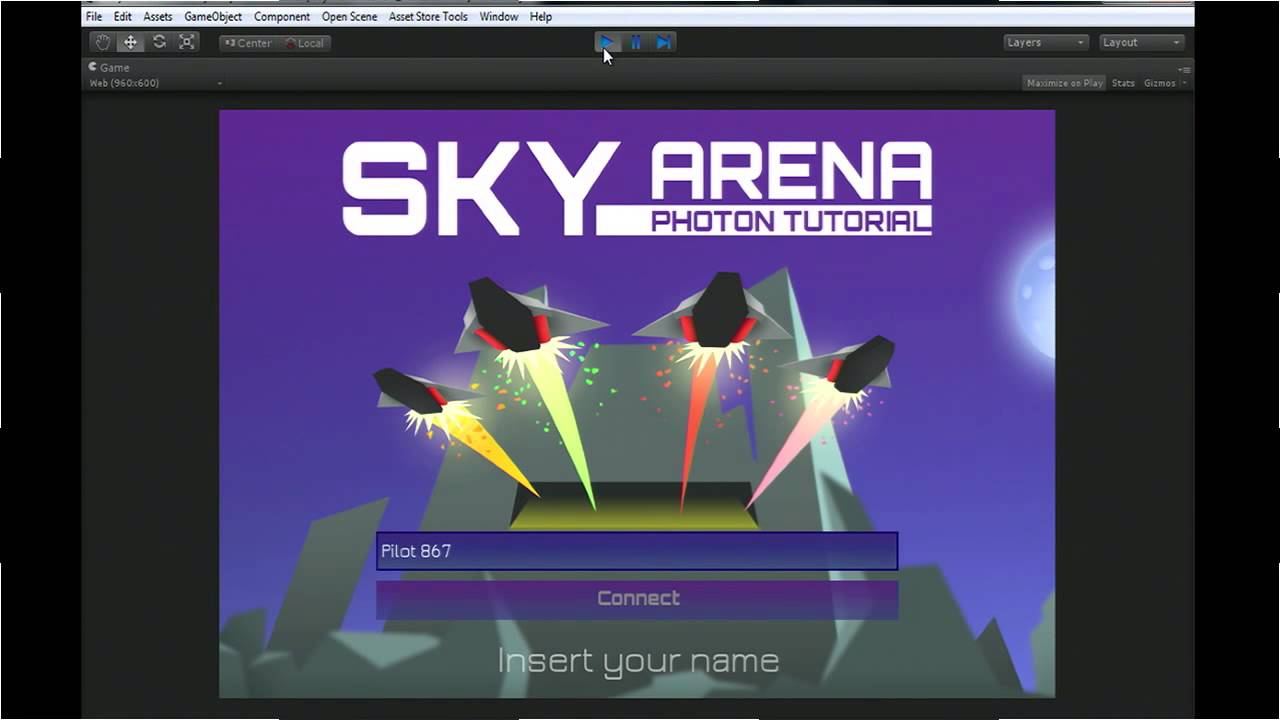Open the GameObject menu
The image size is (1280, 720).
[x=213, y=17]
